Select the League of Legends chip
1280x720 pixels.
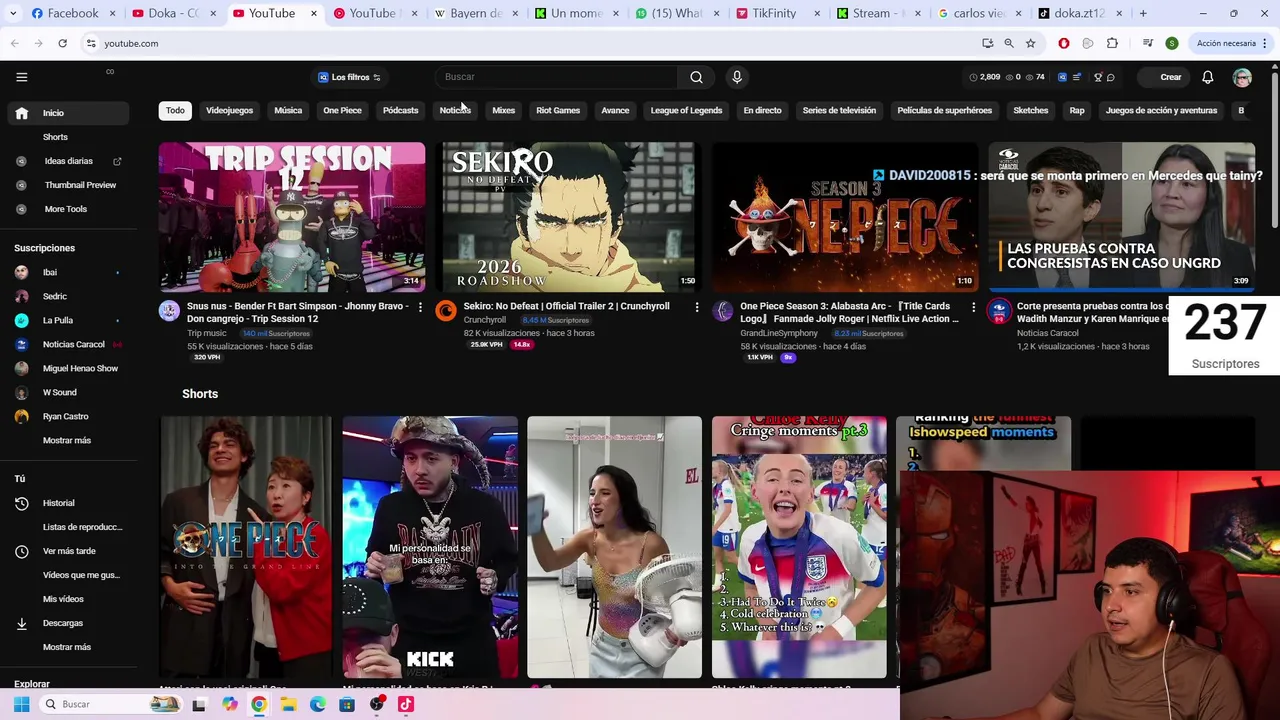click(686, 110)
